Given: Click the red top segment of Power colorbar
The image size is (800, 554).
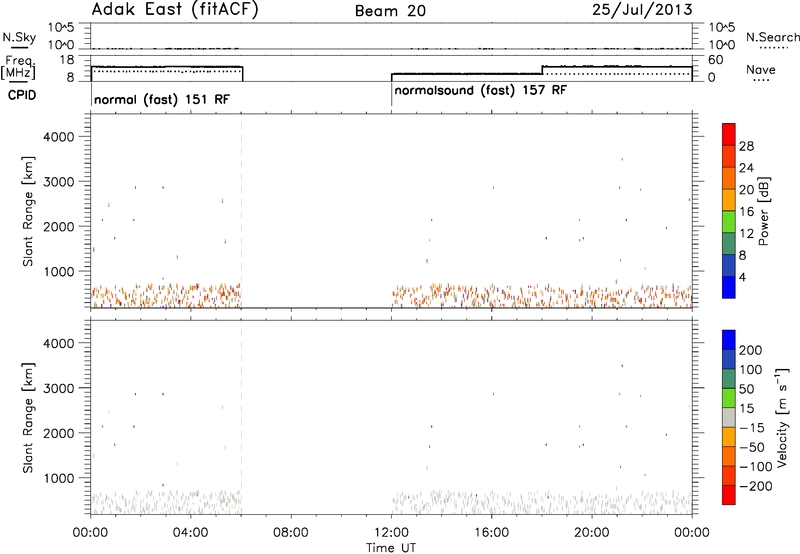Looking at the screenshot, I should pos(729,135).
